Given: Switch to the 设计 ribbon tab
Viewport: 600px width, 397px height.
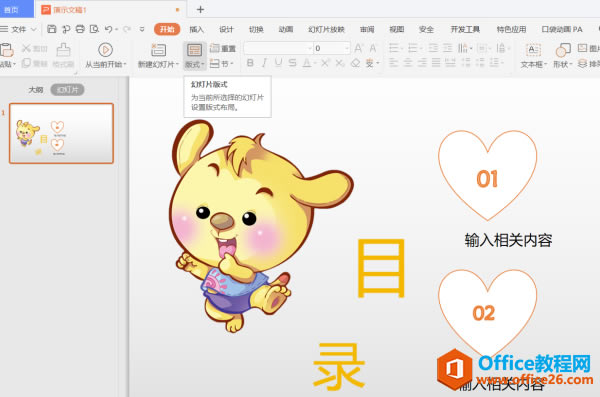Looking at the screenshot, I should 226,29.
